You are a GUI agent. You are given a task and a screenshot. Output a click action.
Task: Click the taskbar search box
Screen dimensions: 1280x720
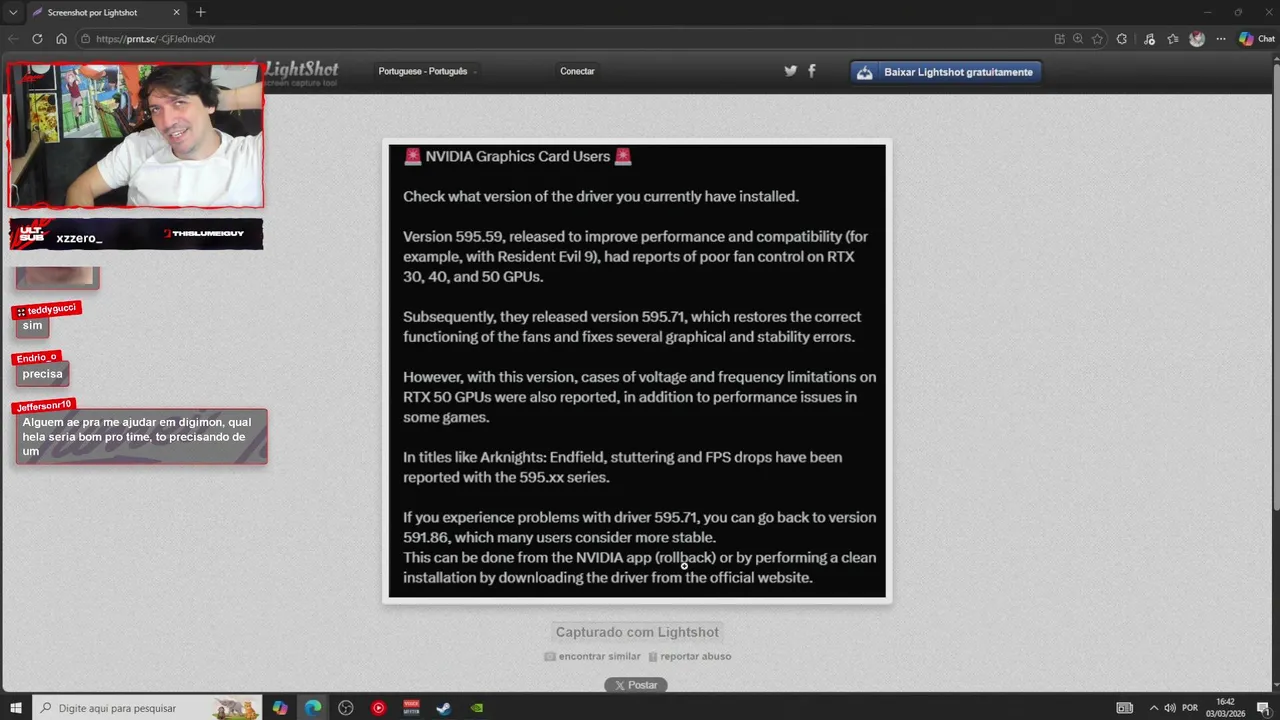(147, 708)
